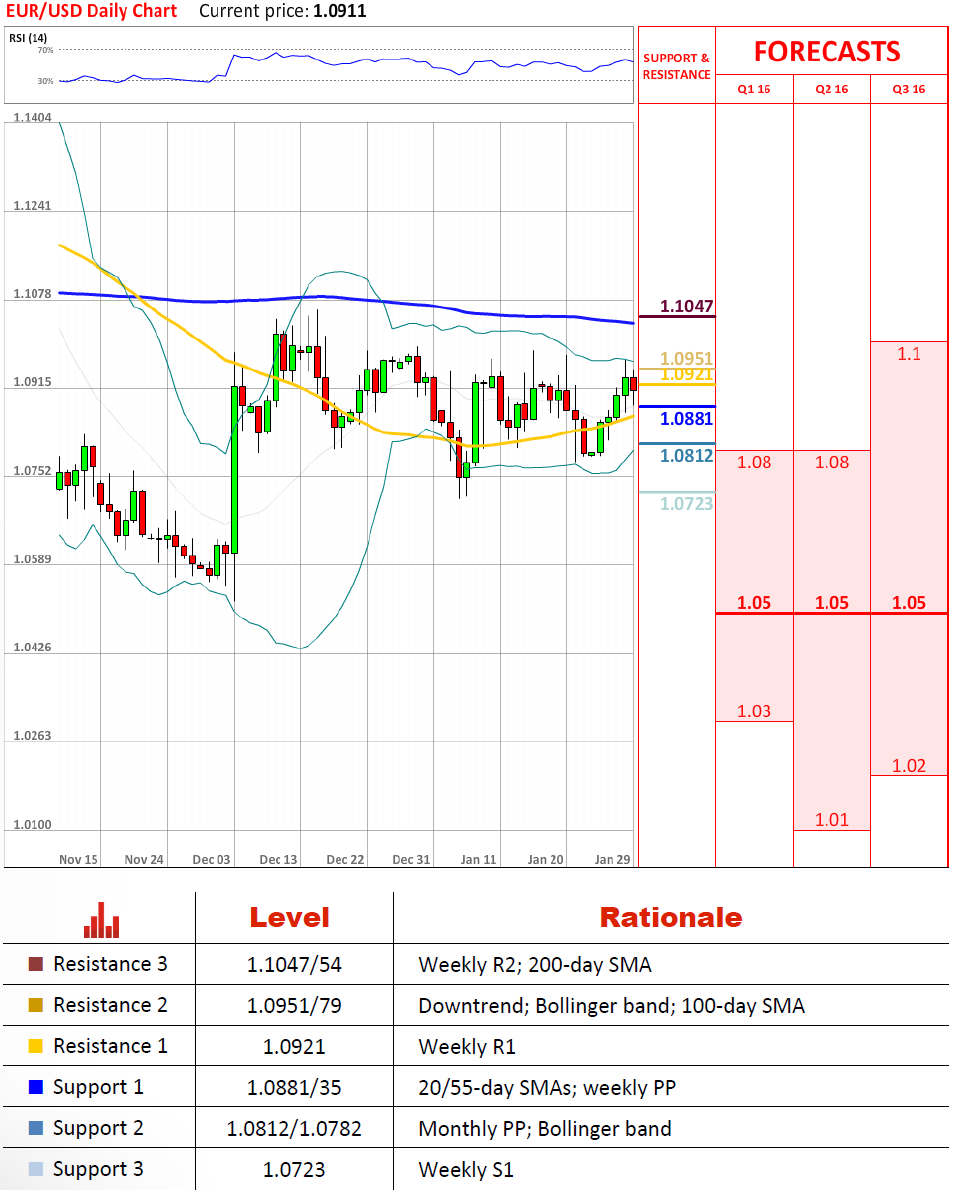Click the Q2 16 low forecast 1.01
This screenshot has width=955, height=1190.
point(832,820)
